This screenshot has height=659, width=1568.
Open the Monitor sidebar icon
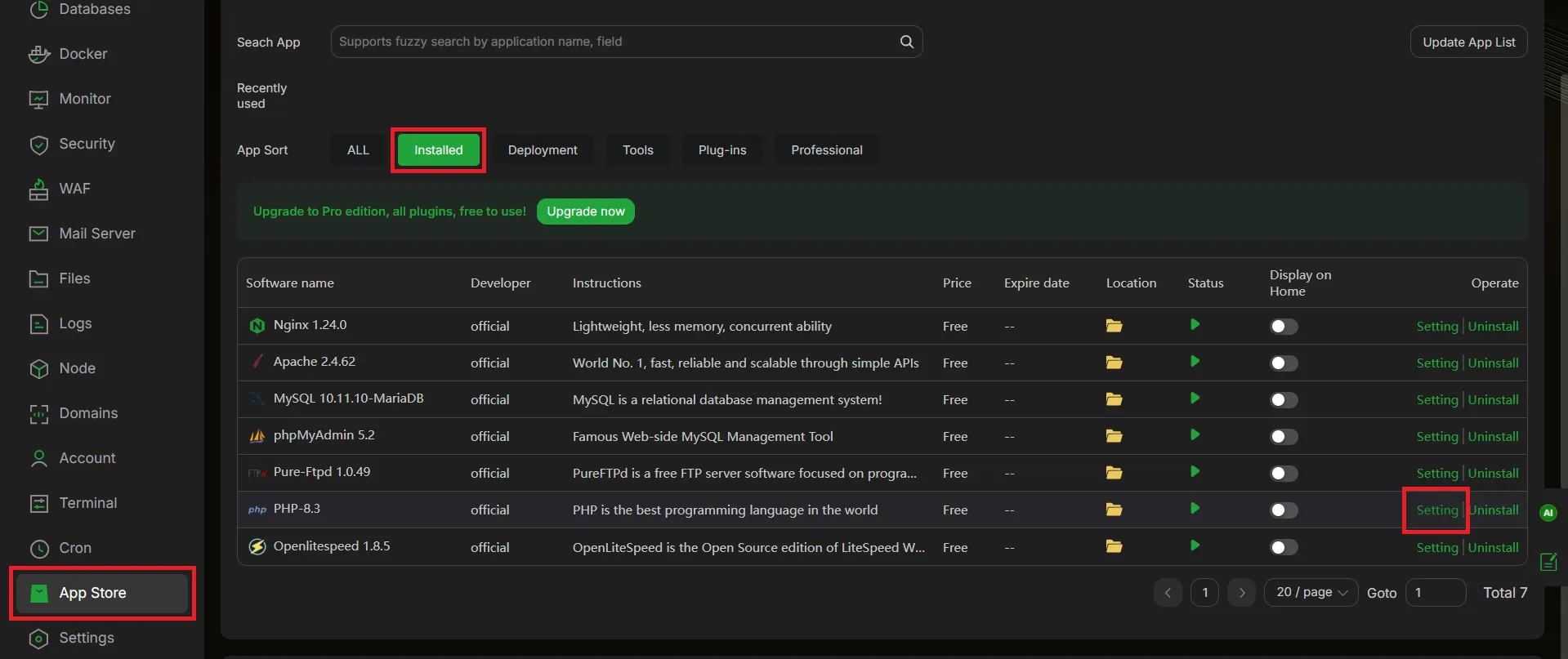click(x=38, y=100)
